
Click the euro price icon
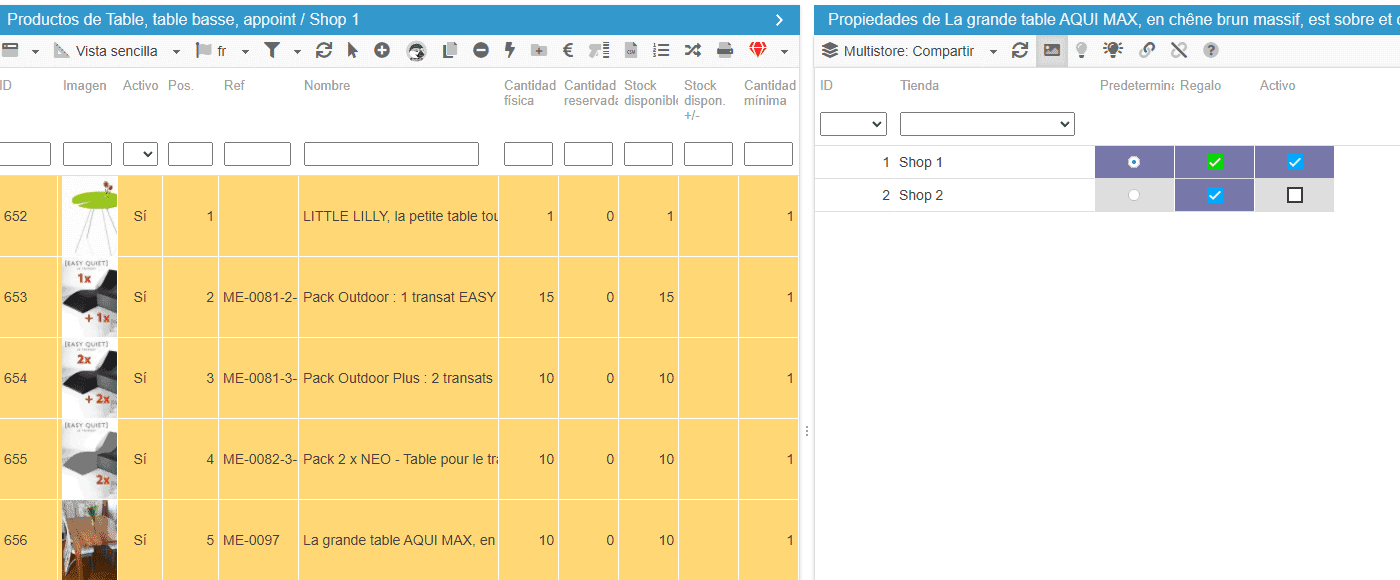click(568, 50)
